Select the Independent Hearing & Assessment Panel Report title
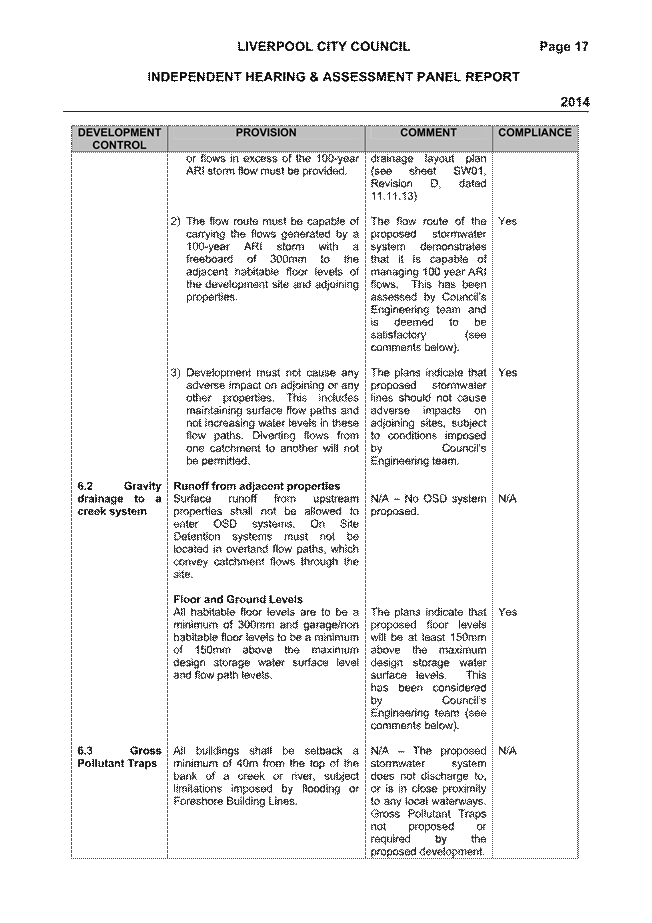Viewport: 652px width, 923px height. tap(333, 77)
